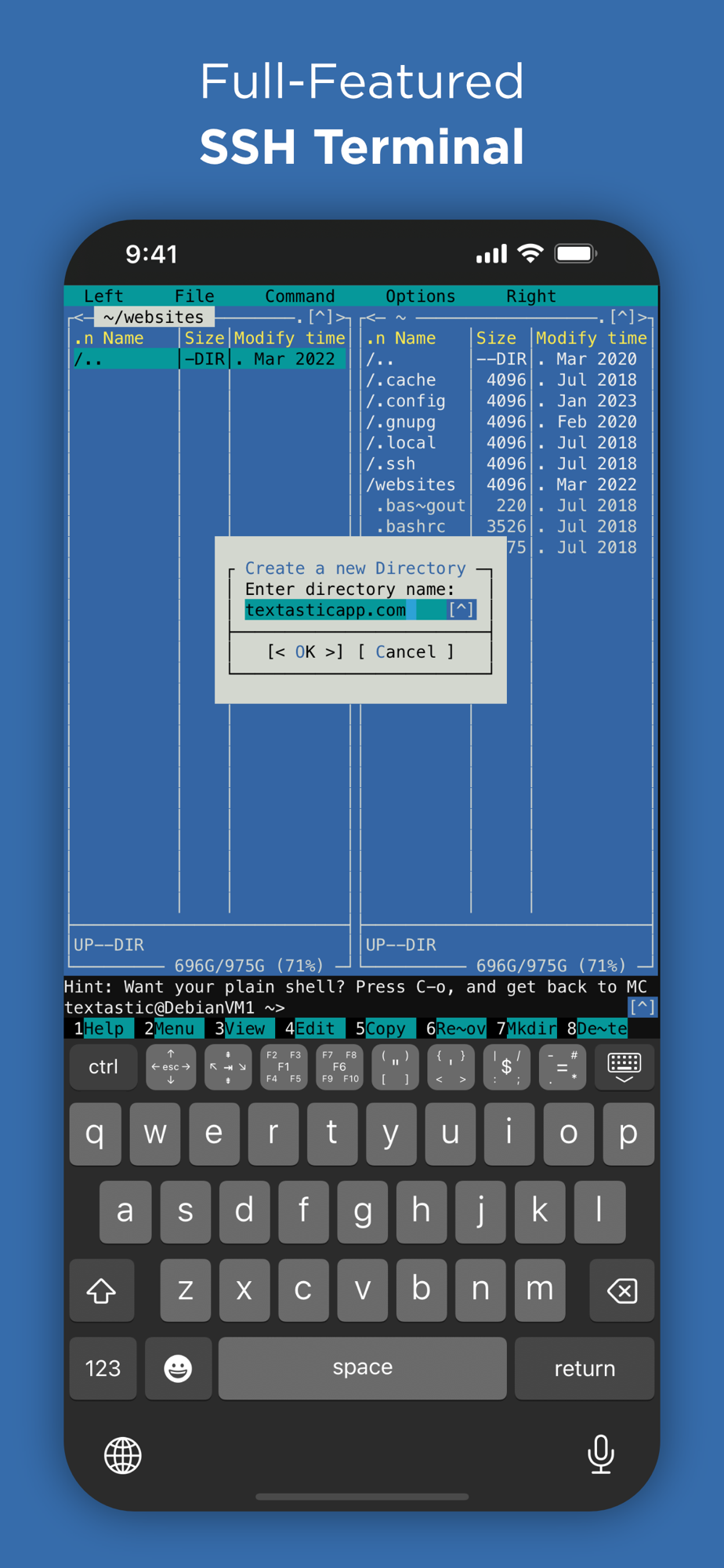Sort left panel by Name column
This screenshot has height=1568, width=724.
click(x=123, y=338)
